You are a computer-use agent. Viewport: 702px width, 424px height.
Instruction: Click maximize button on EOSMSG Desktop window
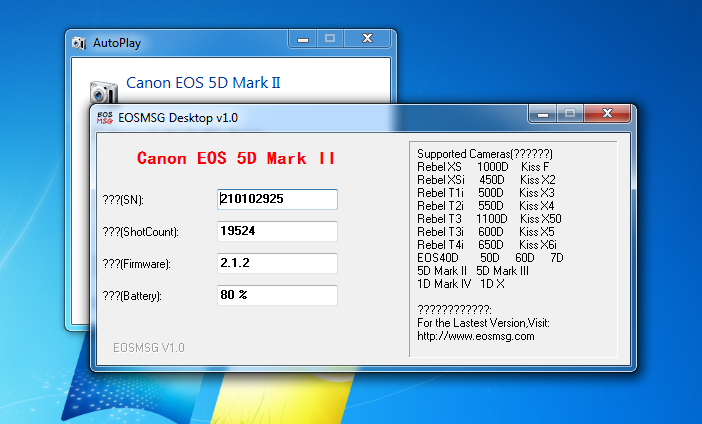tap(569, 114)
